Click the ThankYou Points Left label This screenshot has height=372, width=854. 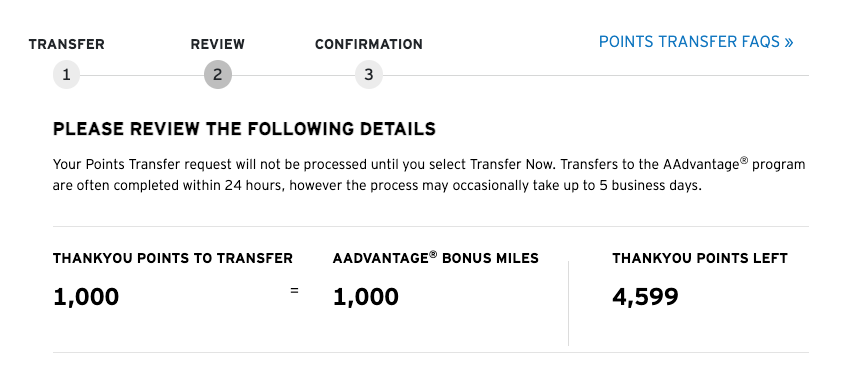700,258
